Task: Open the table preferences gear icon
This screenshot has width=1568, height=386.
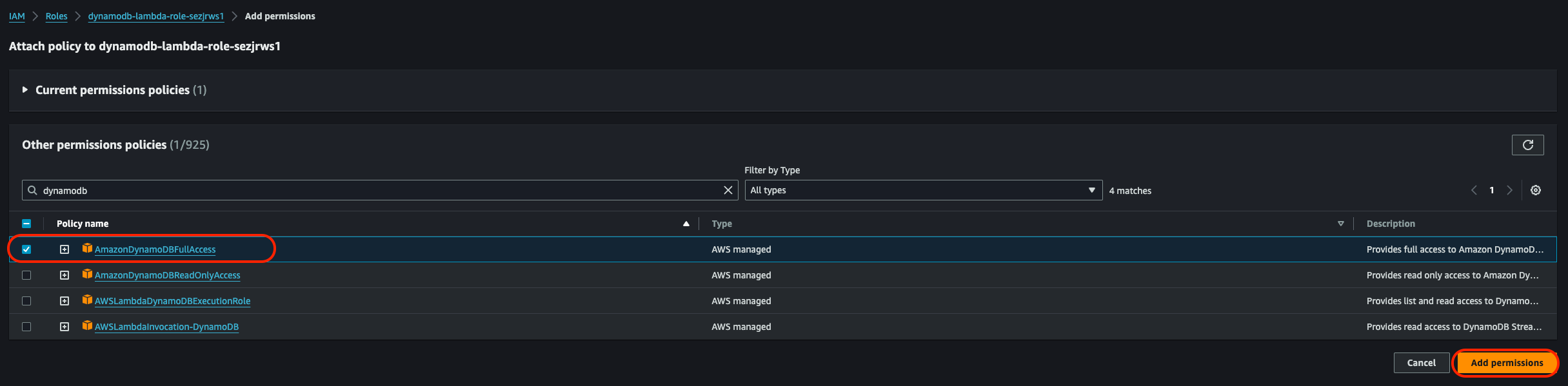Action: pyautogui.click(x=1536, y=190)
